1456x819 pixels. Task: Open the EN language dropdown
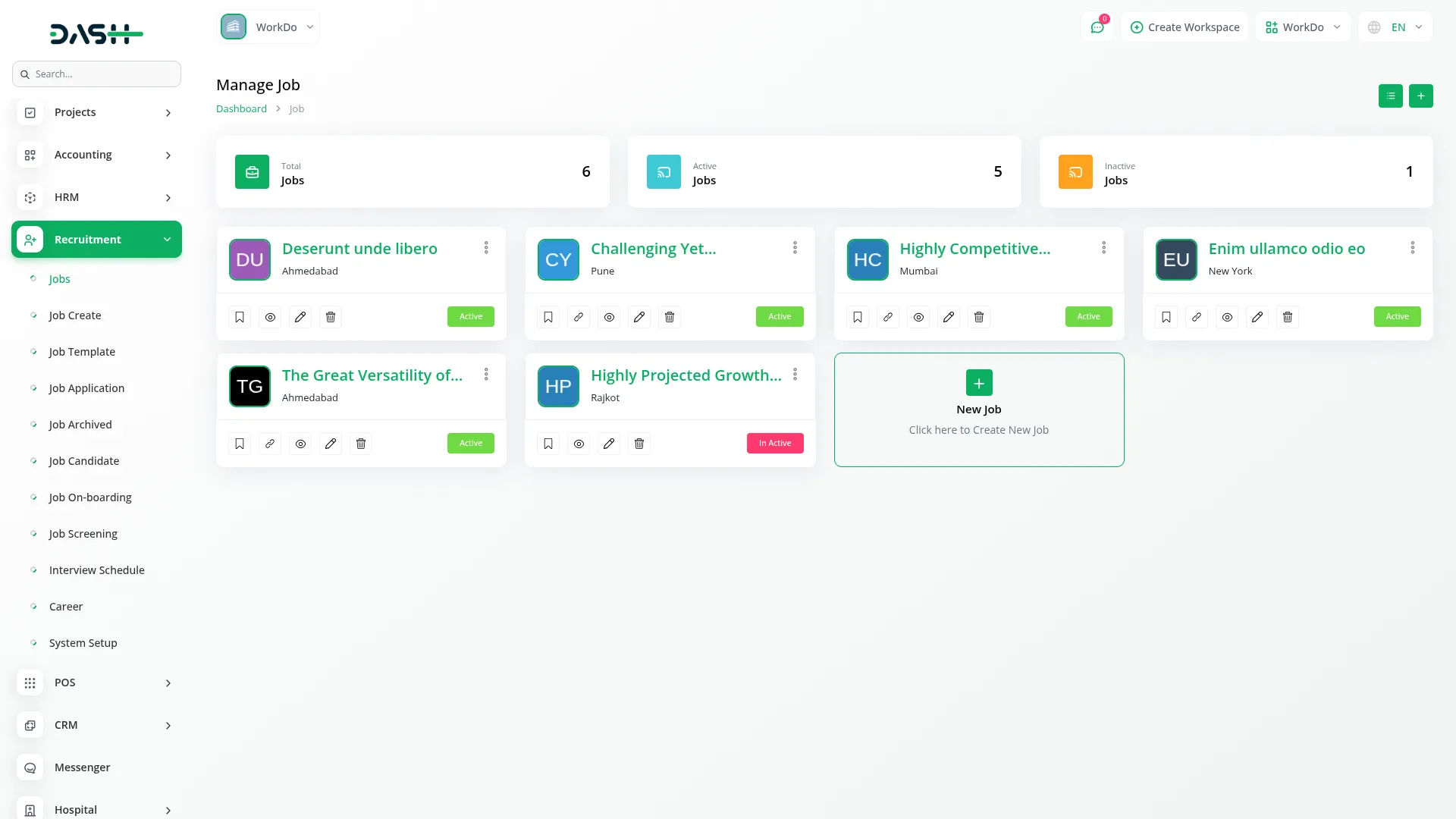coord(1395,27)
